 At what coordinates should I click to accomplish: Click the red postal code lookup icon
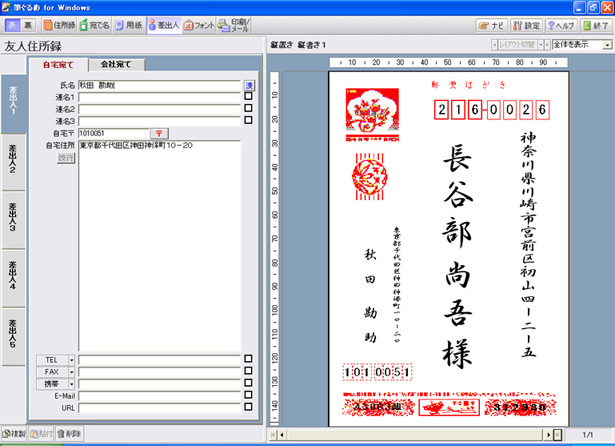tap(160, 133)
